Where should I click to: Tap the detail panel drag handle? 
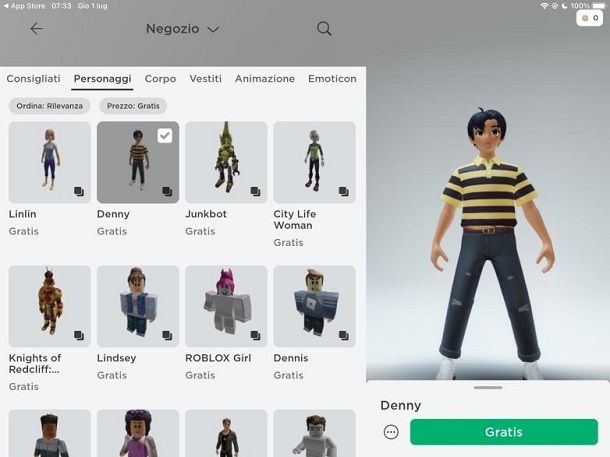tap(488, 387)
